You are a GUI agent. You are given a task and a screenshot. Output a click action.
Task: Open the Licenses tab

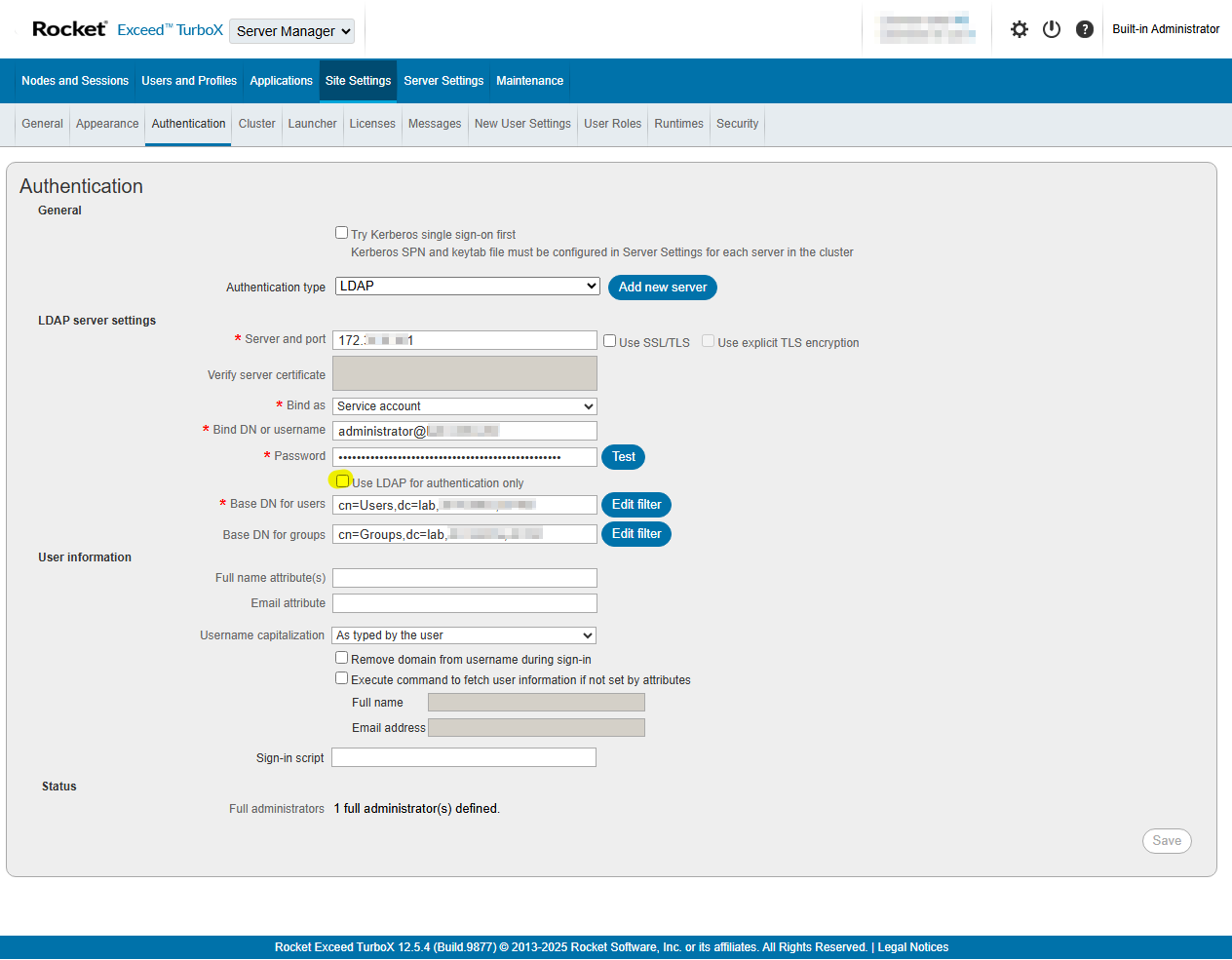pyautogui.click(x=372, y=124)
